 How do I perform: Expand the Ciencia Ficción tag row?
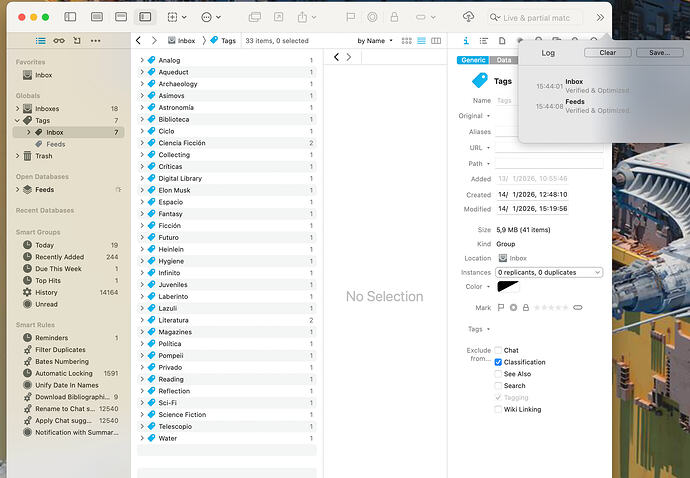142,143
